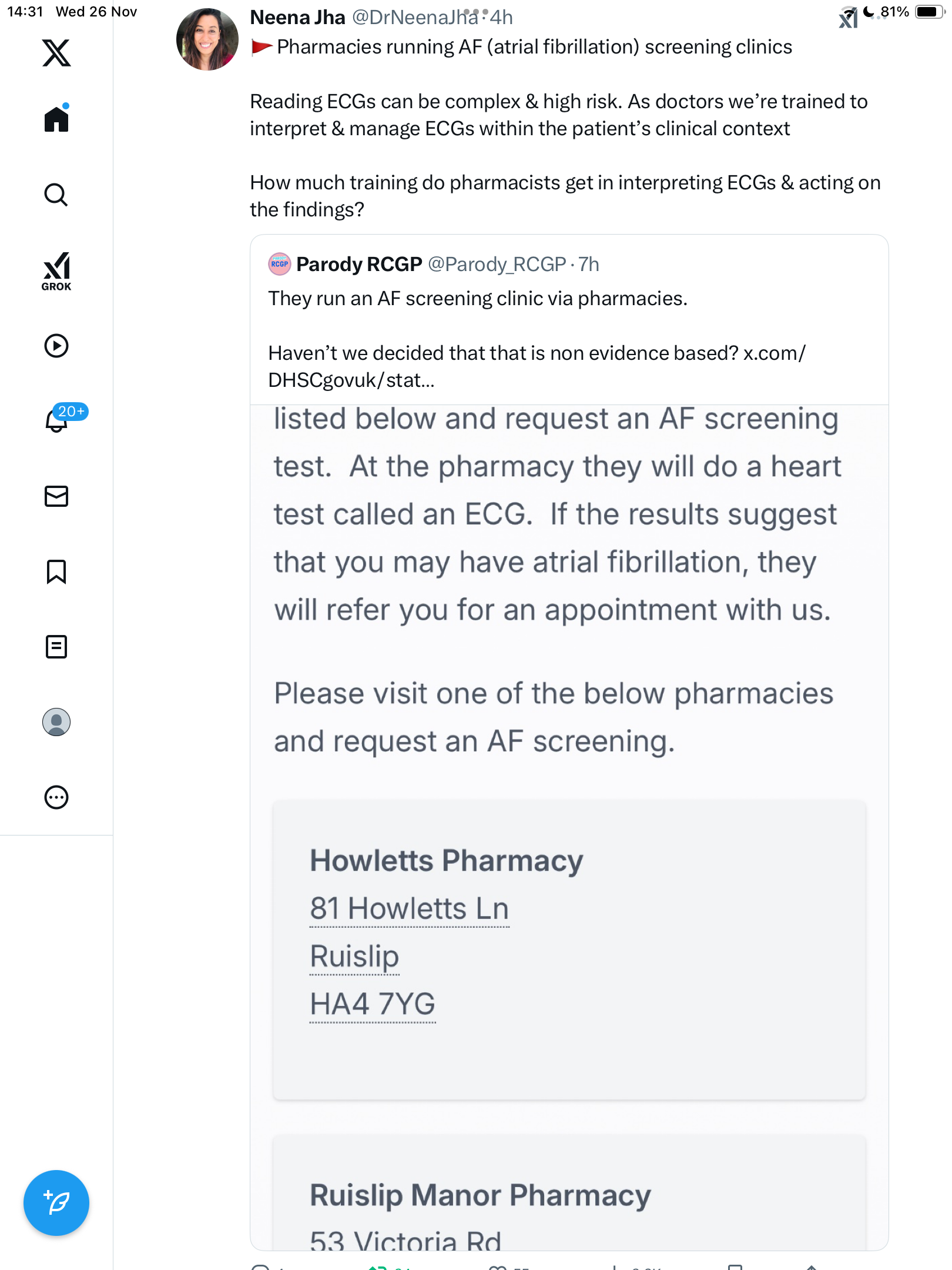The height and width of the screenshot is (1270, 952).
Task: View Neena Jha's profile photo
Action: 207,39
